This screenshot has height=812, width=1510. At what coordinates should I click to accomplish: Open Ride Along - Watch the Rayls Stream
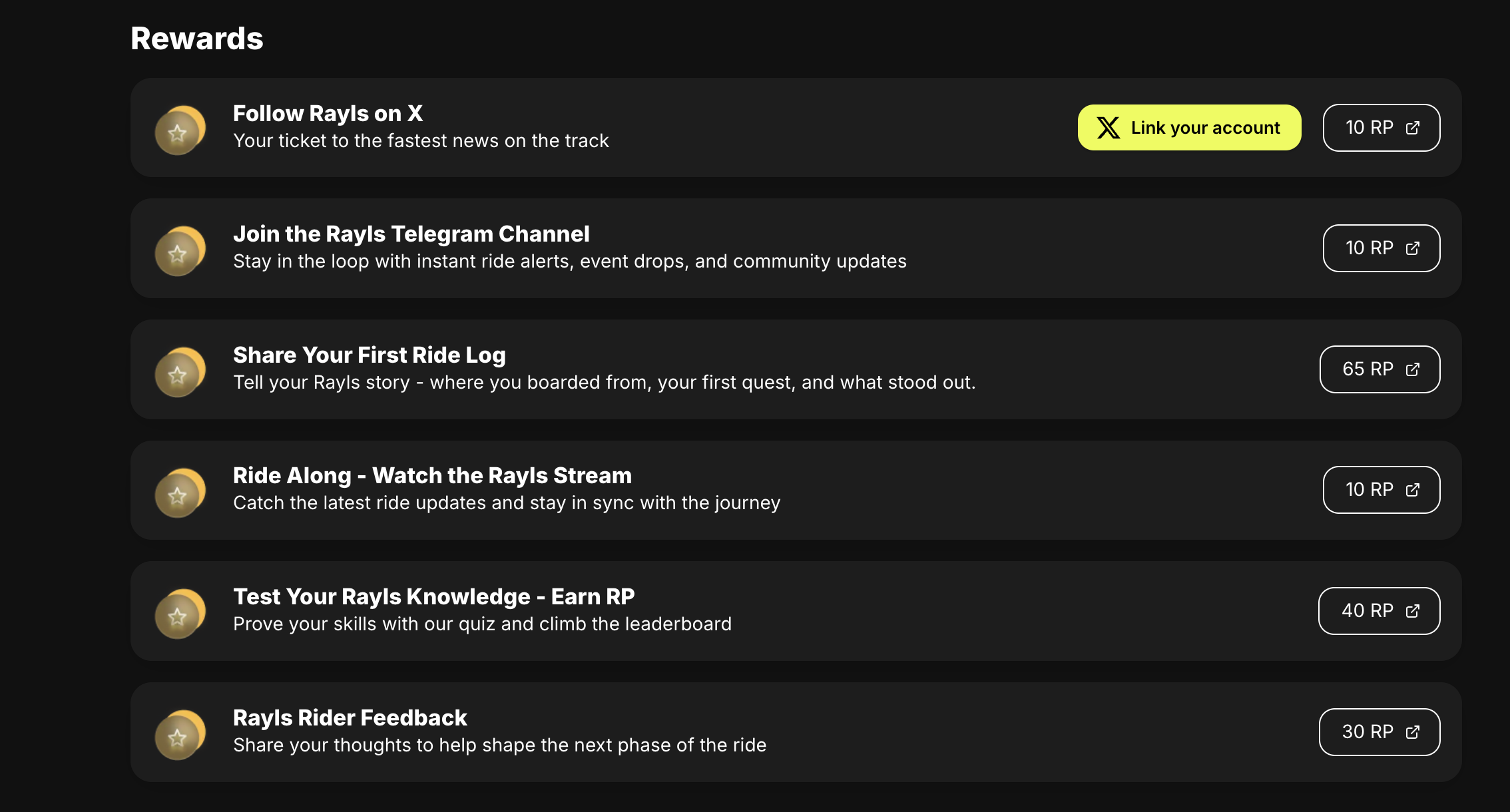point(433,476)
